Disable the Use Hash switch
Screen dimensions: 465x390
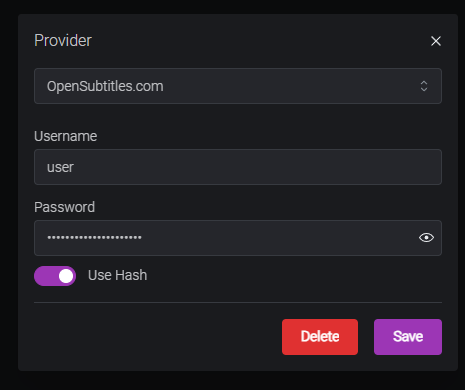click(x=55, y=276)
